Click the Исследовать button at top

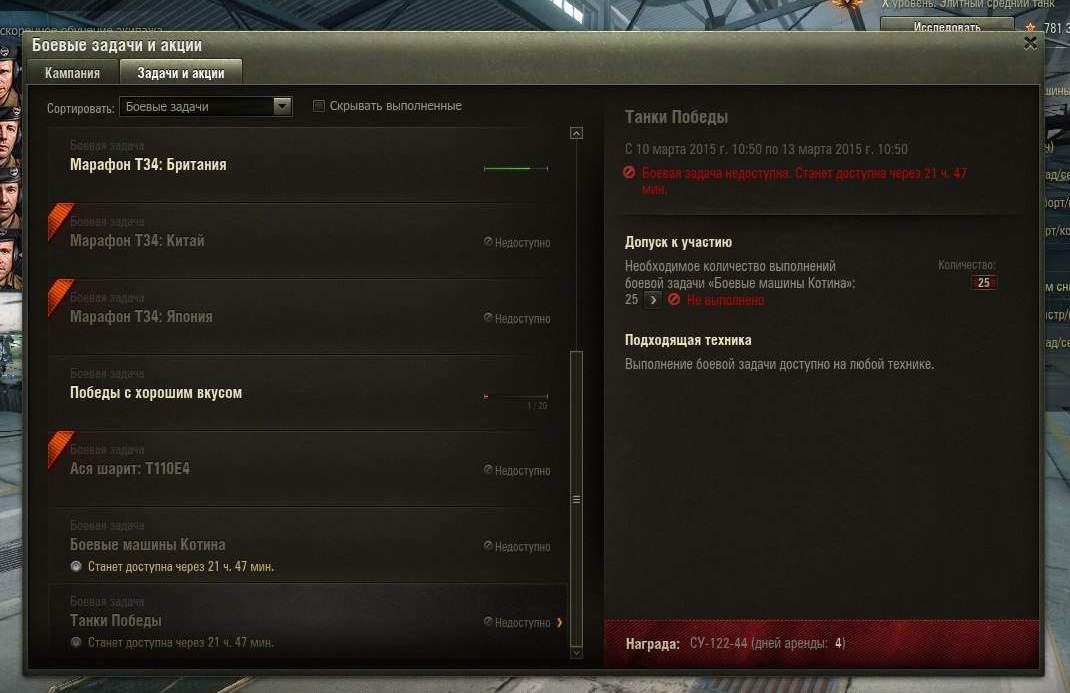(x=946, y=27)
